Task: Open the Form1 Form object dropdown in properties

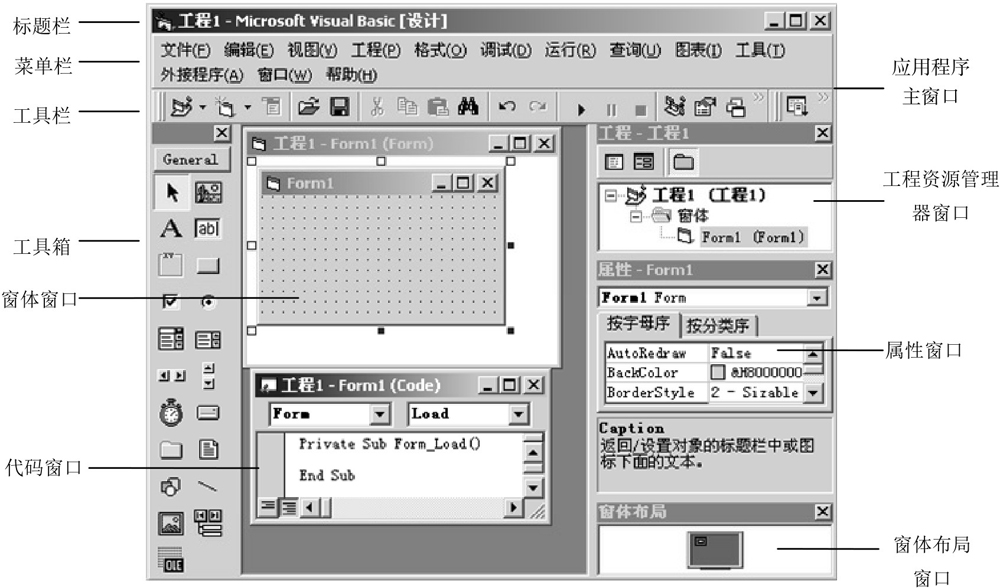Action: [x=816, y=298]
